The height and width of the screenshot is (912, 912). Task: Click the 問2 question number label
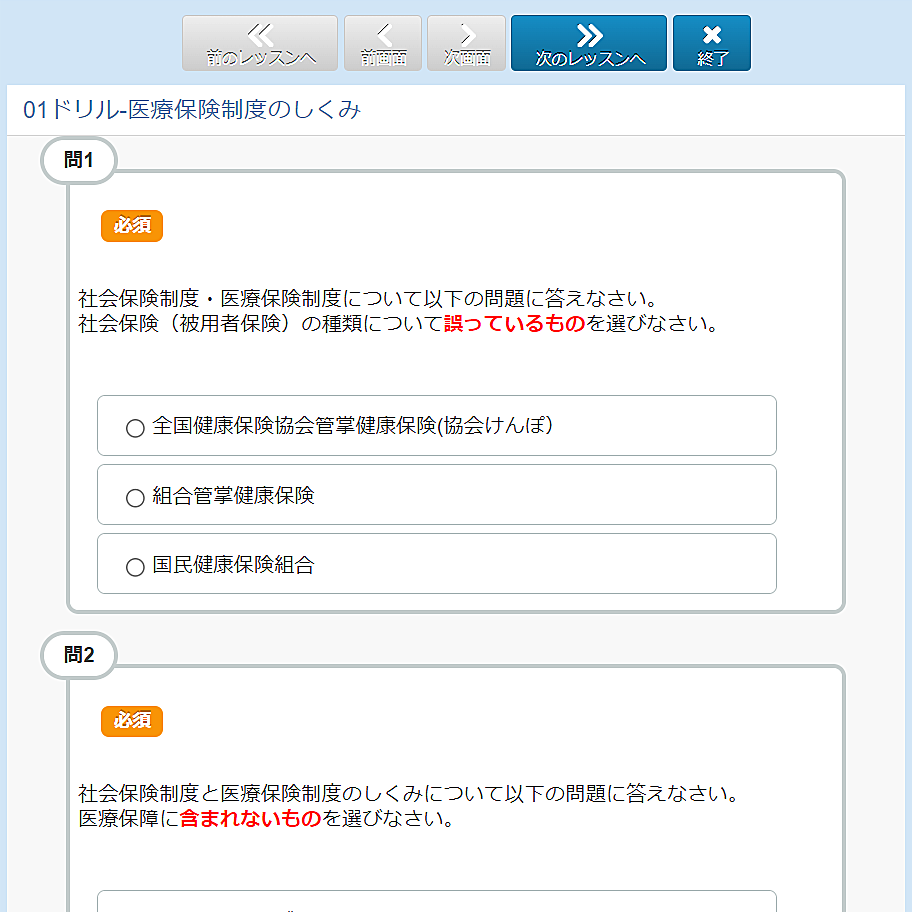[79, 655]
